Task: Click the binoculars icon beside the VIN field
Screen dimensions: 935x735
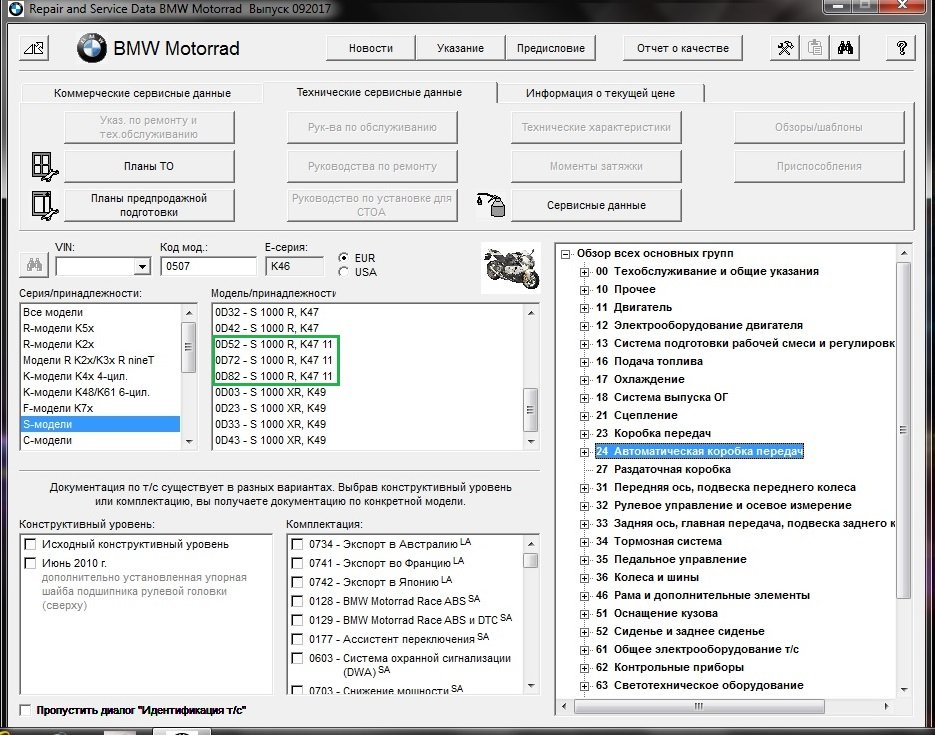Action: click(x=33, y=266)
